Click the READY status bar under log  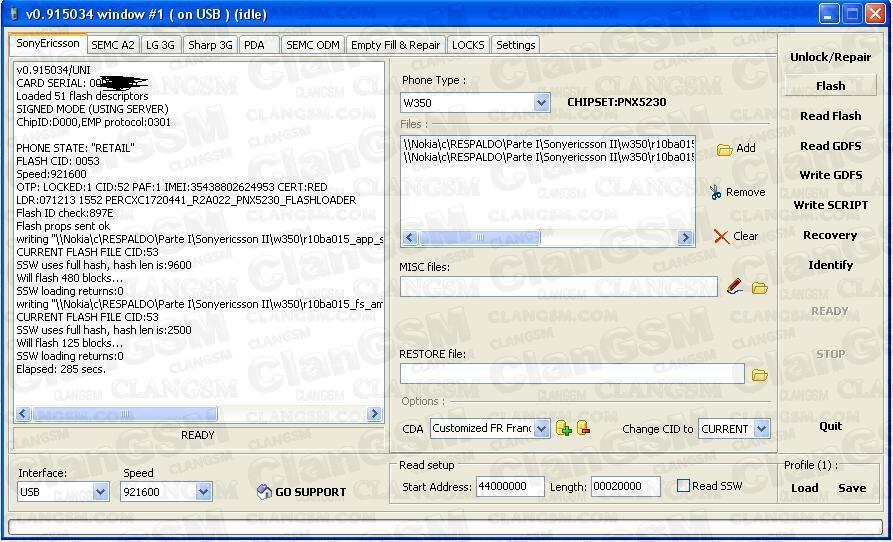pos(198,436)
